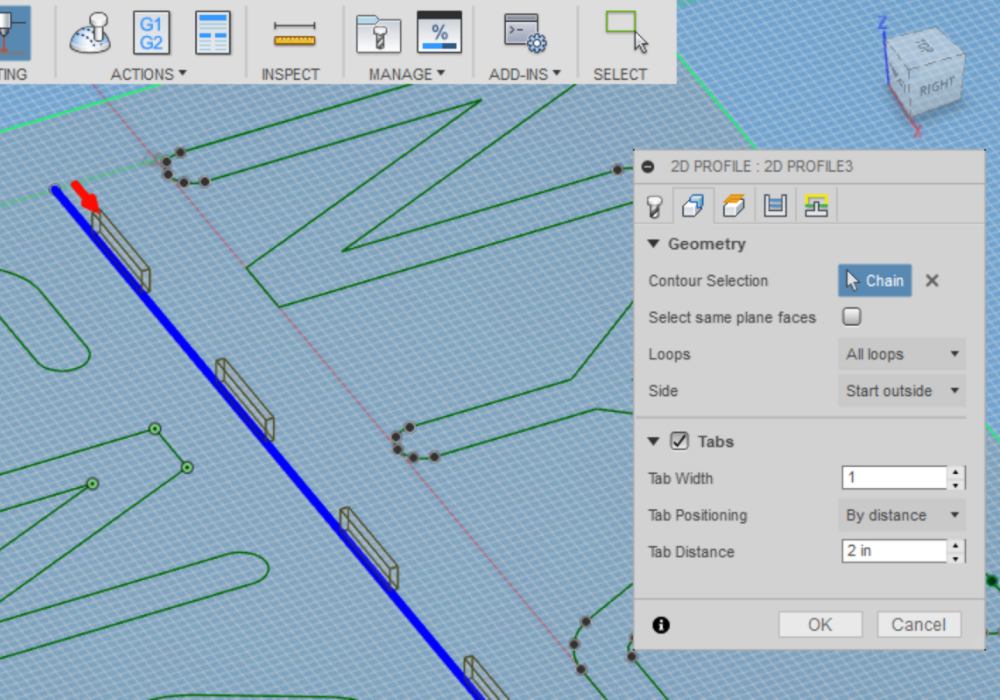Screen dimensions: 1000x700
Task: Select the Measure ruler tool
Action: [294, 34]
